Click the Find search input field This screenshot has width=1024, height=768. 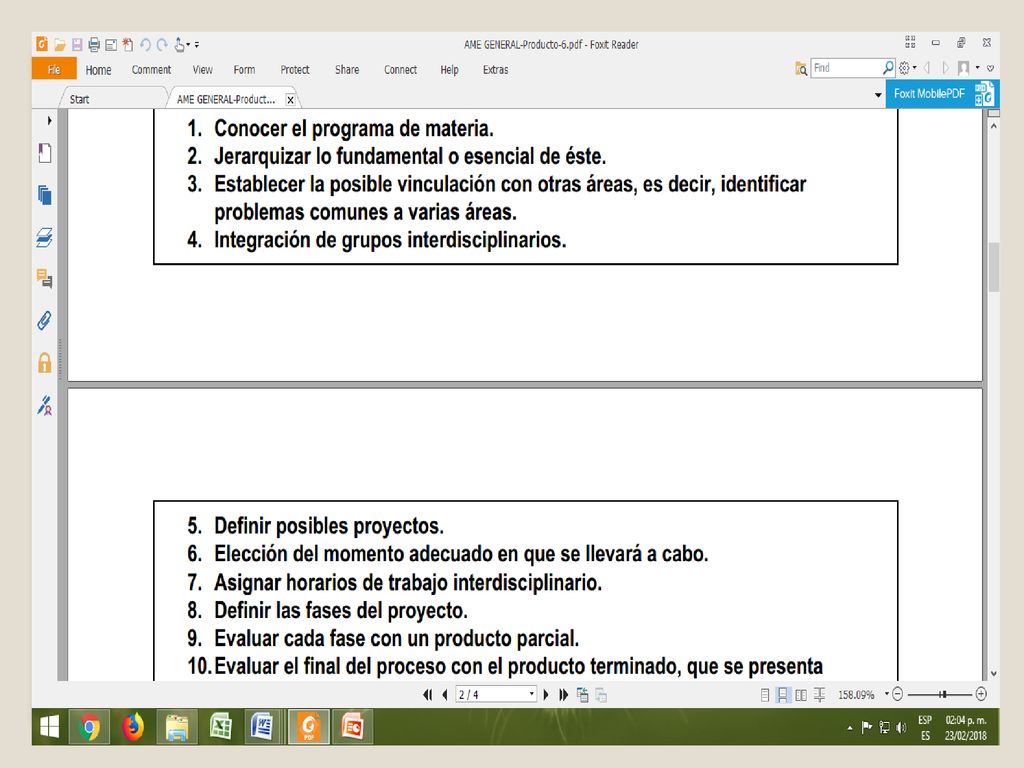coord(846,68)
